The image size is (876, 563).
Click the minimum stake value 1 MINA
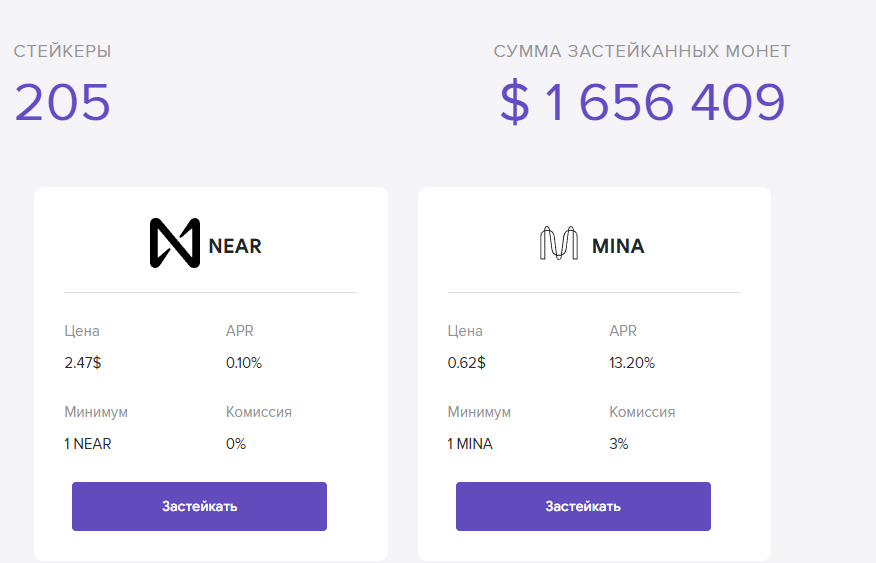click(470, 444)
